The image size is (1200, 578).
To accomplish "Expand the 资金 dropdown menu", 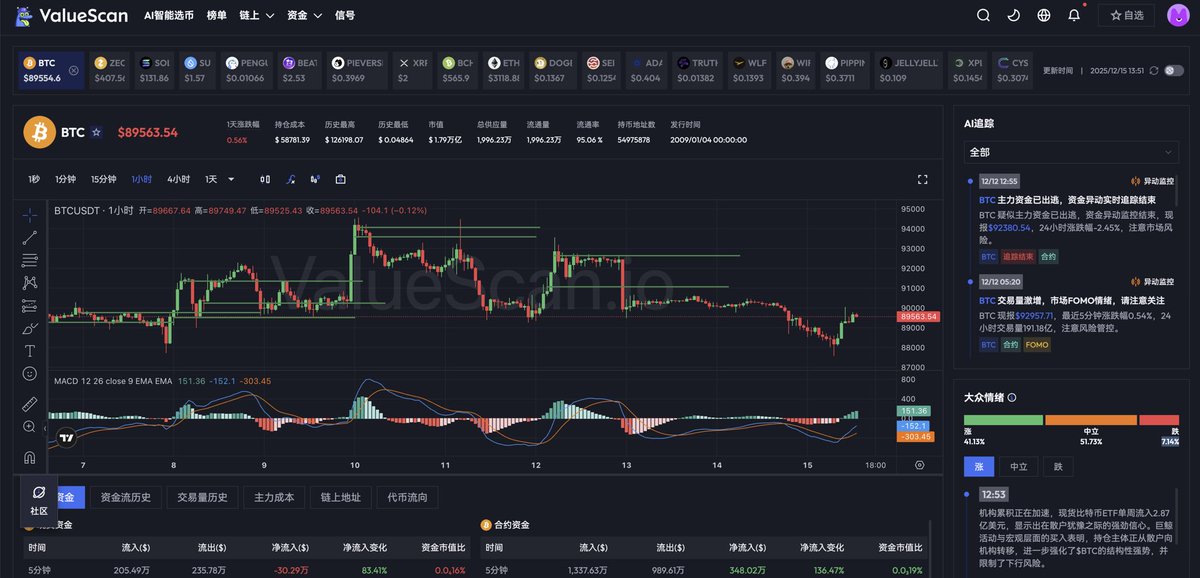I will coord(304,16).
